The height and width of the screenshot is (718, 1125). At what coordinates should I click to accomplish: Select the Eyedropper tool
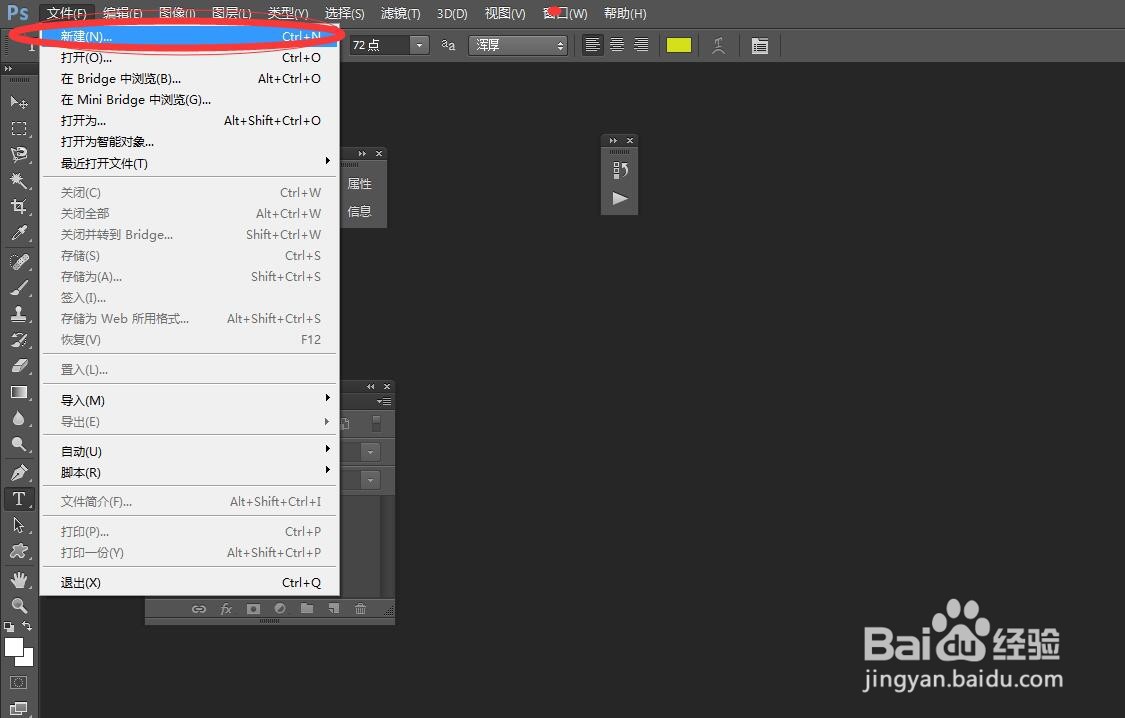(19, 233)
